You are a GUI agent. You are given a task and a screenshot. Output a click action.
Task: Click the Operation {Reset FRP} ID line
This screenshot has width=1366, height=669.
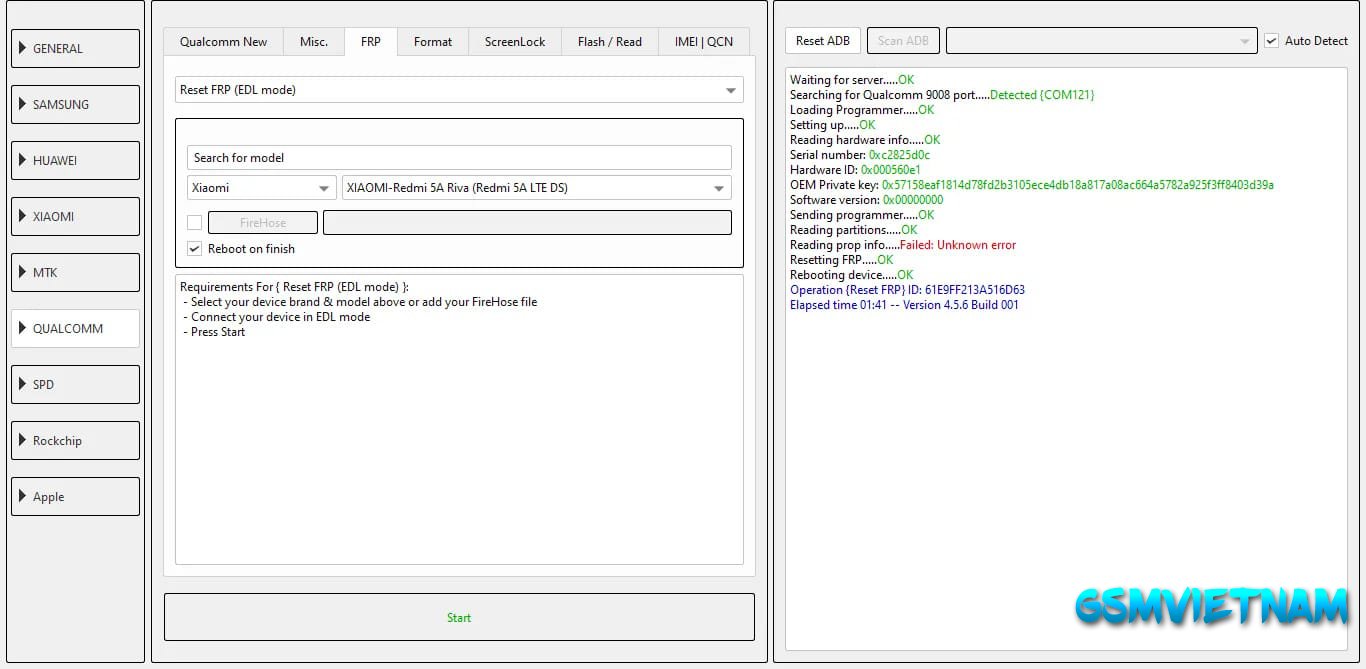[907, 290]
